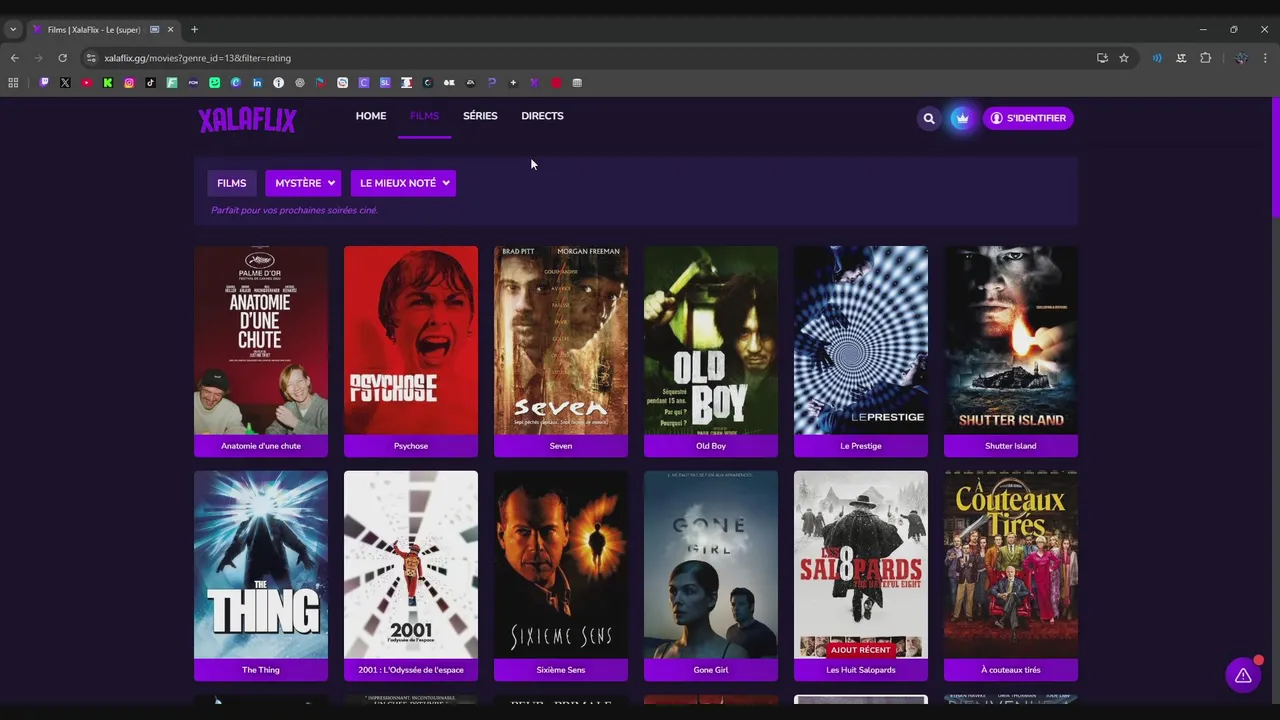The height and width of the screenshot is (720, 1280).
Task: Open the À couteaux tirés poster
Action: 1011,565
